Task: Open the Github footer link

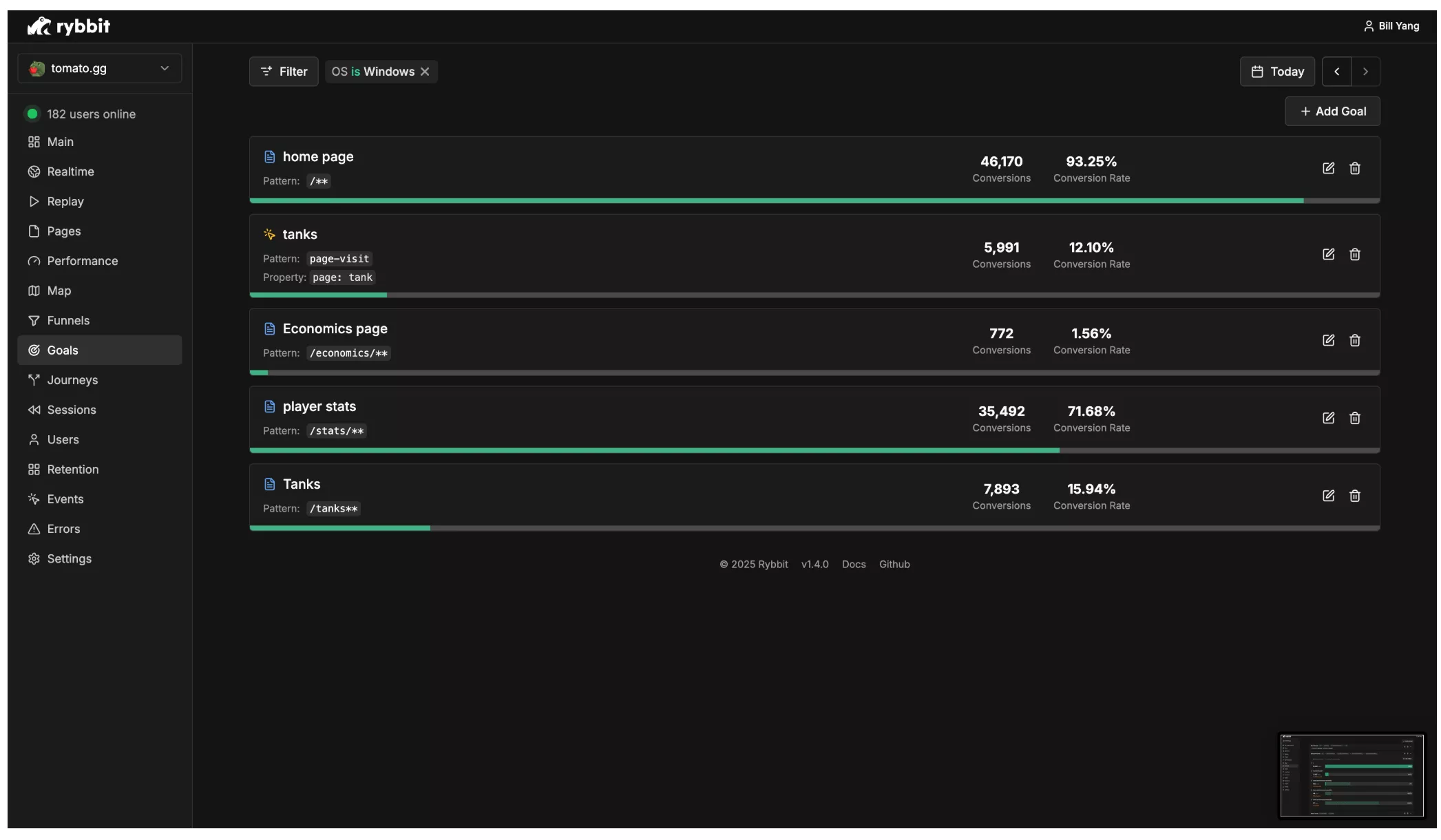Action: pyautogui.click(x=894, y=565)
